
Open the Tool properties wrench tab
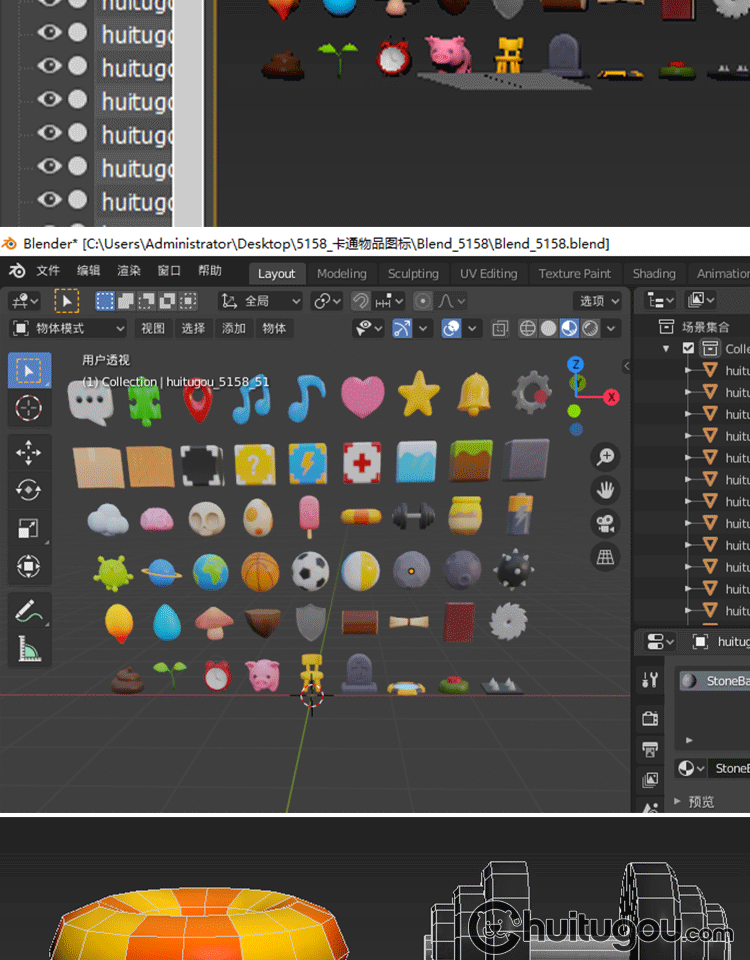[x=650, y=681]
